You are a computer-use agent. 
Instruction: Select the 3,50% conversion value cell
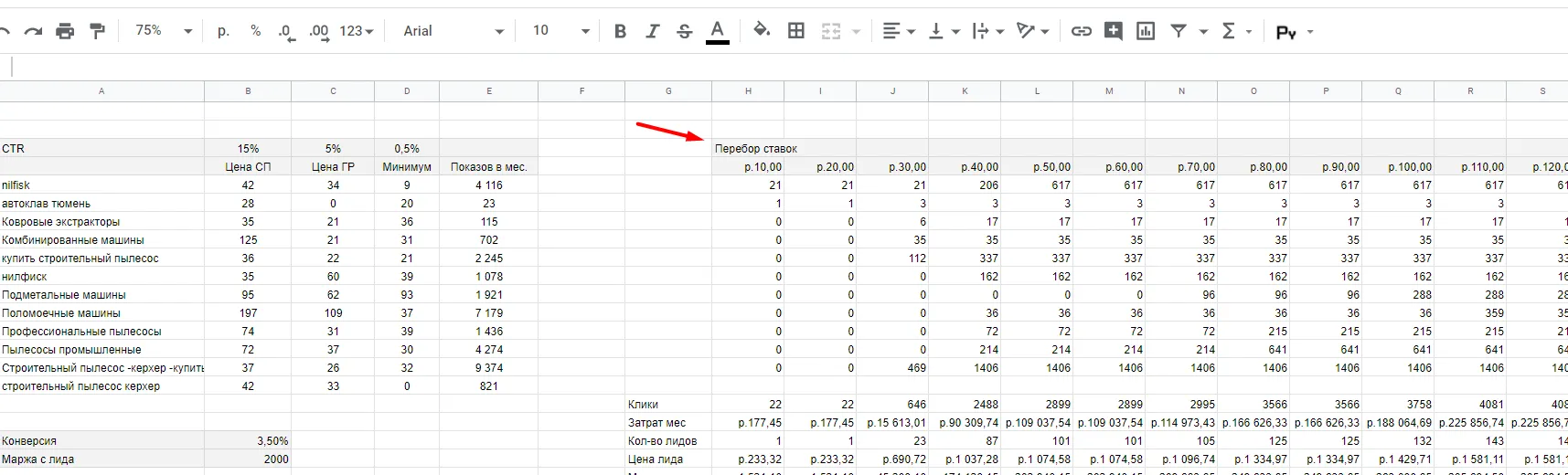pos(248,440)
